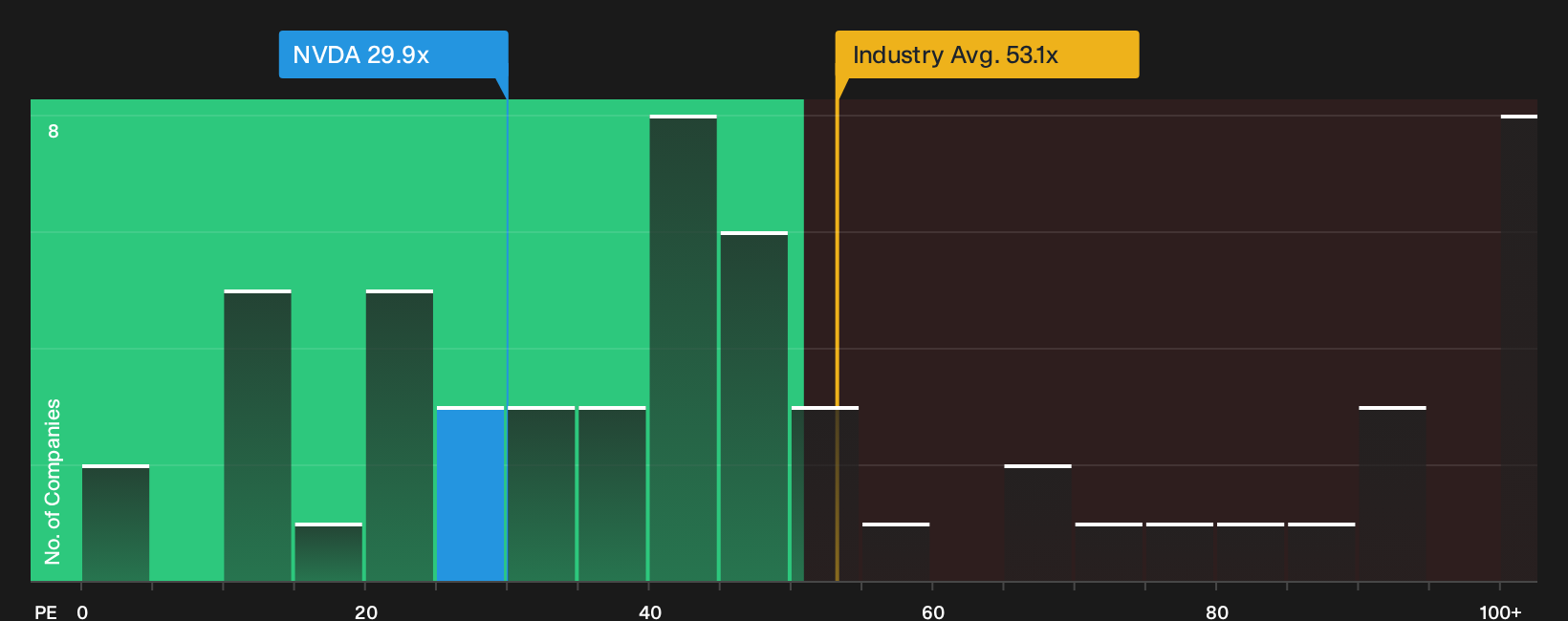Click the NVDA 29.9x blue label
This screenshot has height=621, width=1568.
(x=393, y=54)
